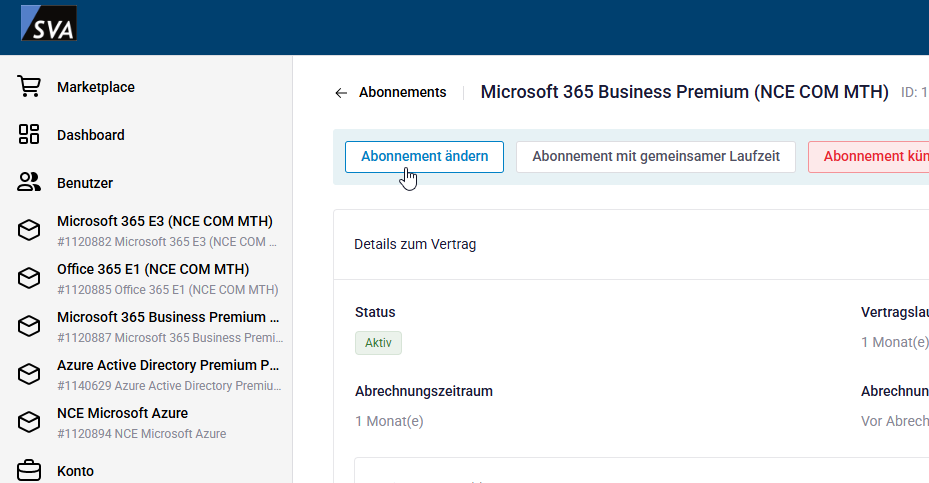Click the green Aktiv status badge
This screenshot has height=483, width=929.
pyautogui.click(x=379, y=343)
